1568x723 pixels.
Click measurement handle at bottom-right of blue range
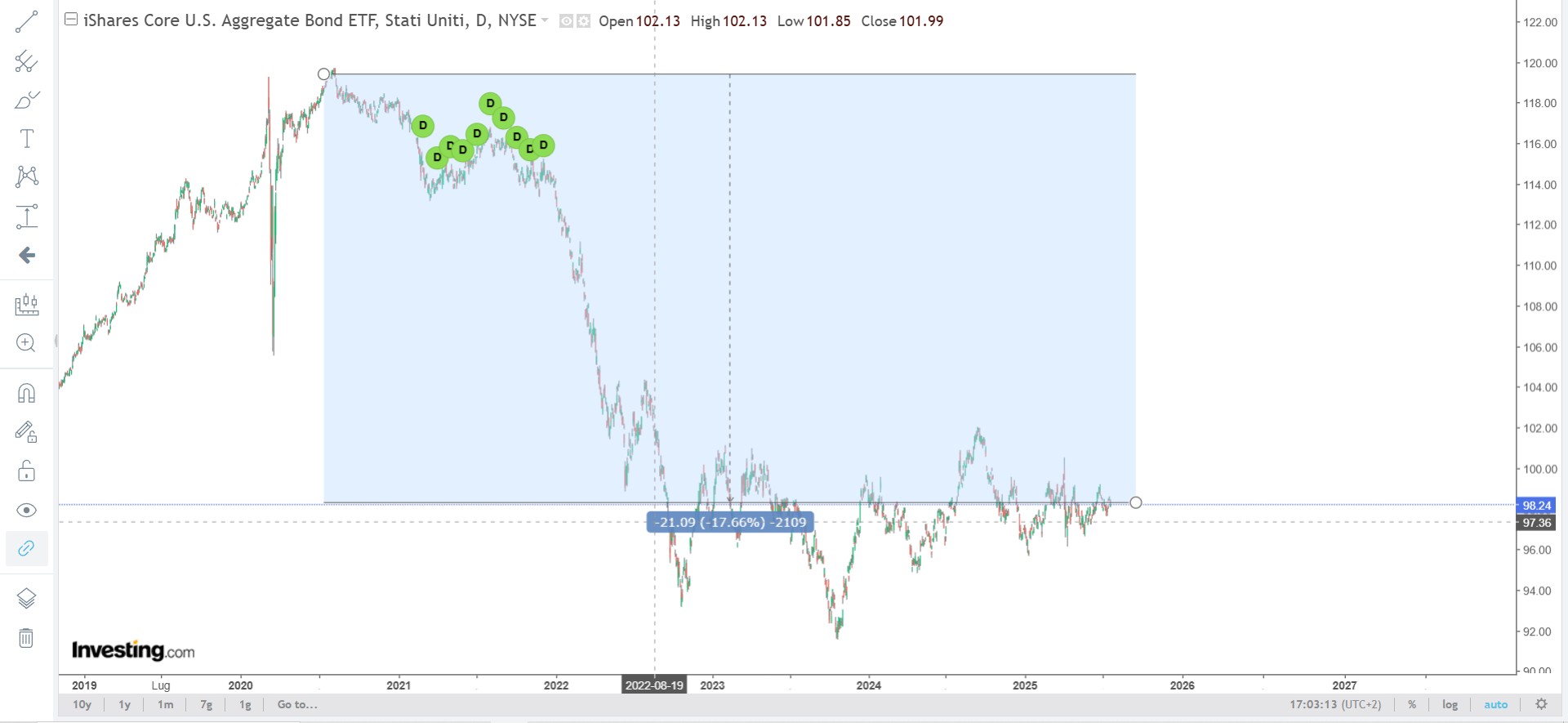pyautogui.click(x=1136, y=502)
